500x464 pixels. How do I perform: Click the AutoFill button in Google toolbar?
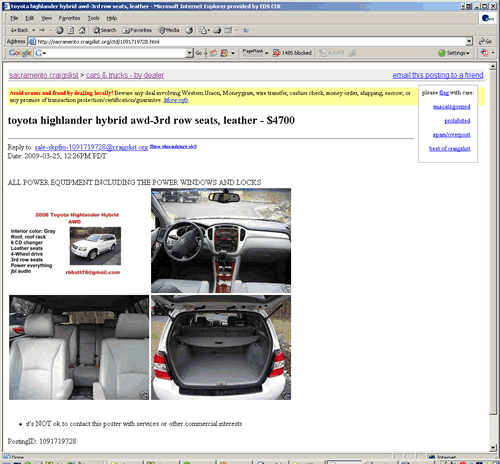[x=332, y=53]
